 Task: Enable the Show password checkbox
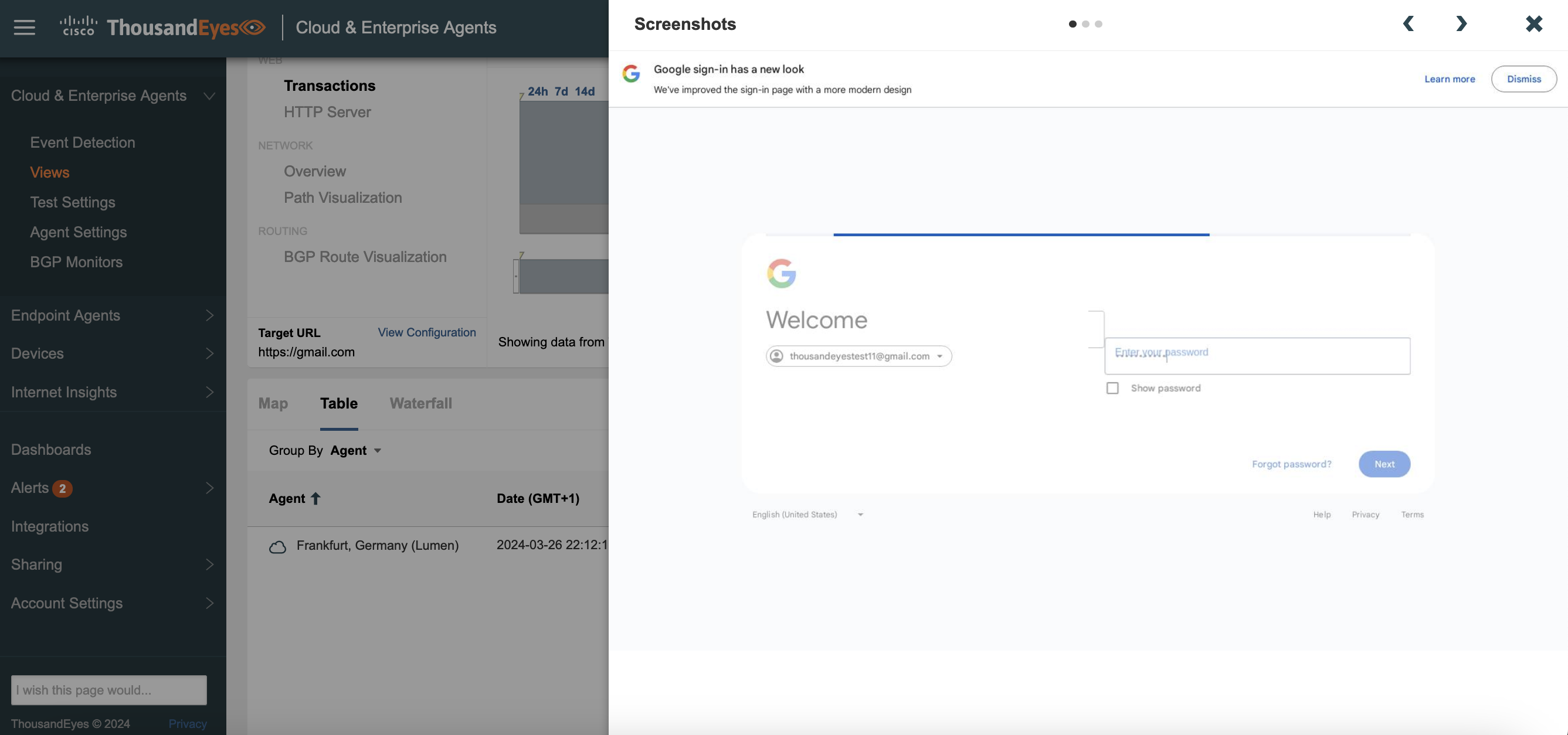click(1114, 387)
